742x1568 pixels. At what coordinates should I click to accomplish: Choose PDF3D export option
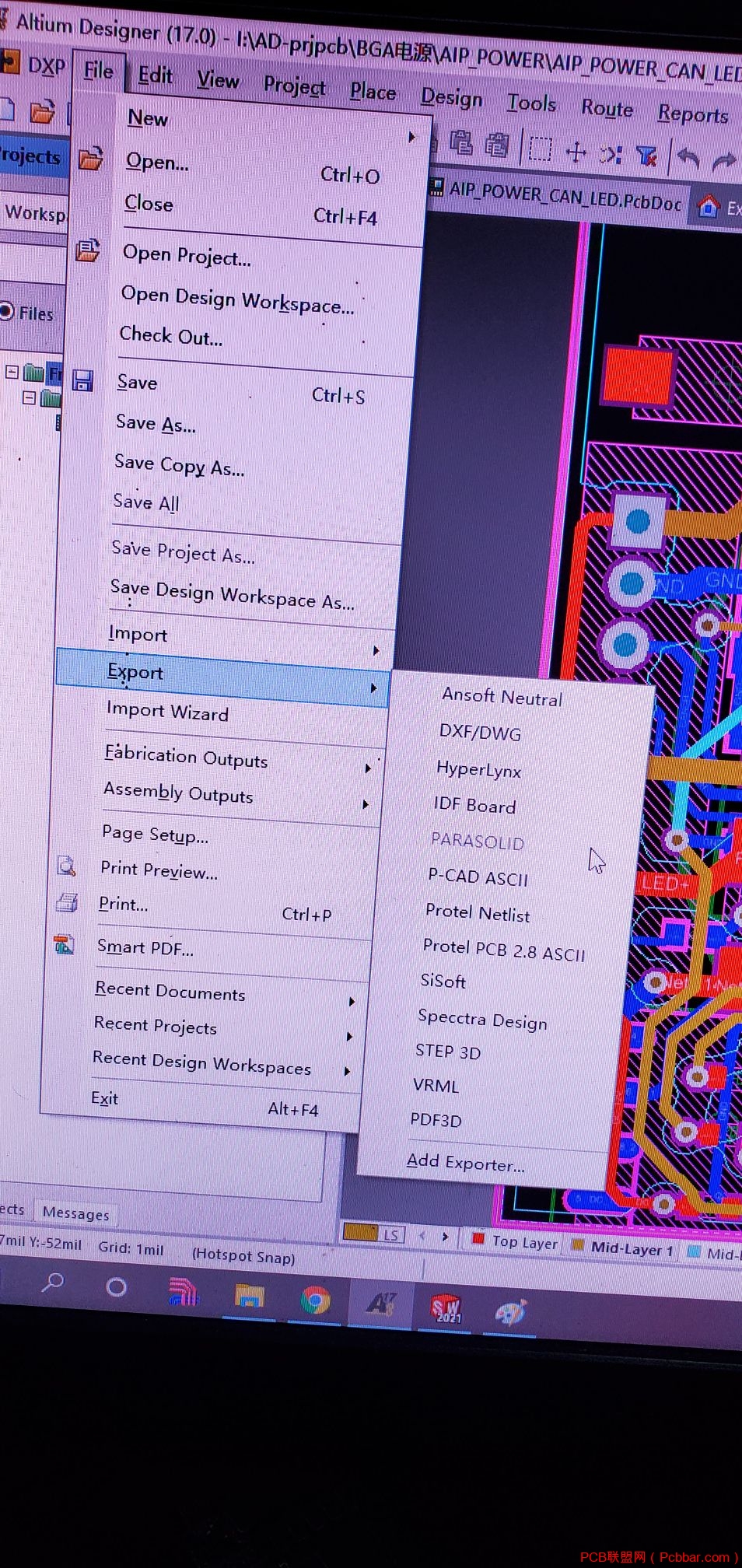pyautogui.click(x=436, y=1119)
